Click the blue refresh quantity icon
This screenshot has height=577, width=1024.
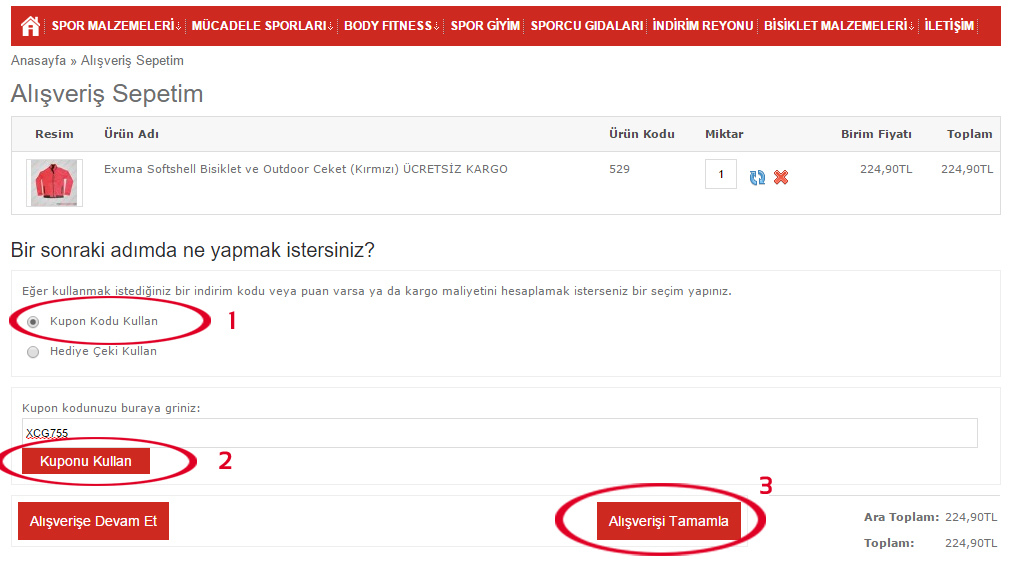click(x=757, y=177)
